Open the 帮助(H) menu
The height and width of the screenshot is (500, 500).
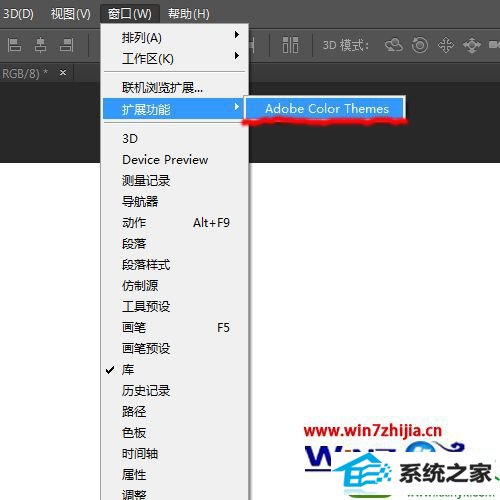(189, 14)
